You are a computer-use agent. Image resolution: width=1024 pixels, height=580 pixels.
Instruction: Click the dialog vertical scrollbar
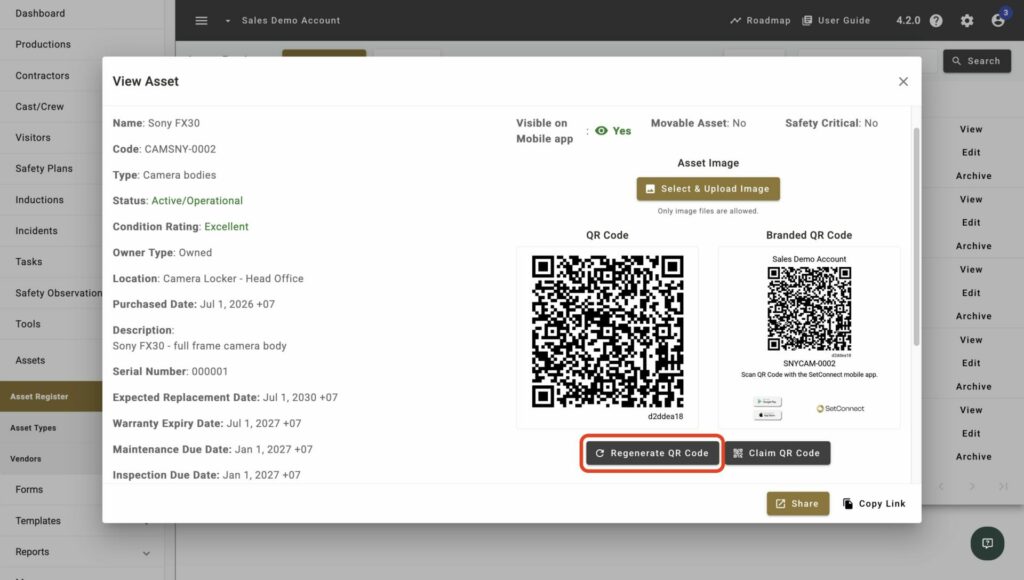[916, 236]
